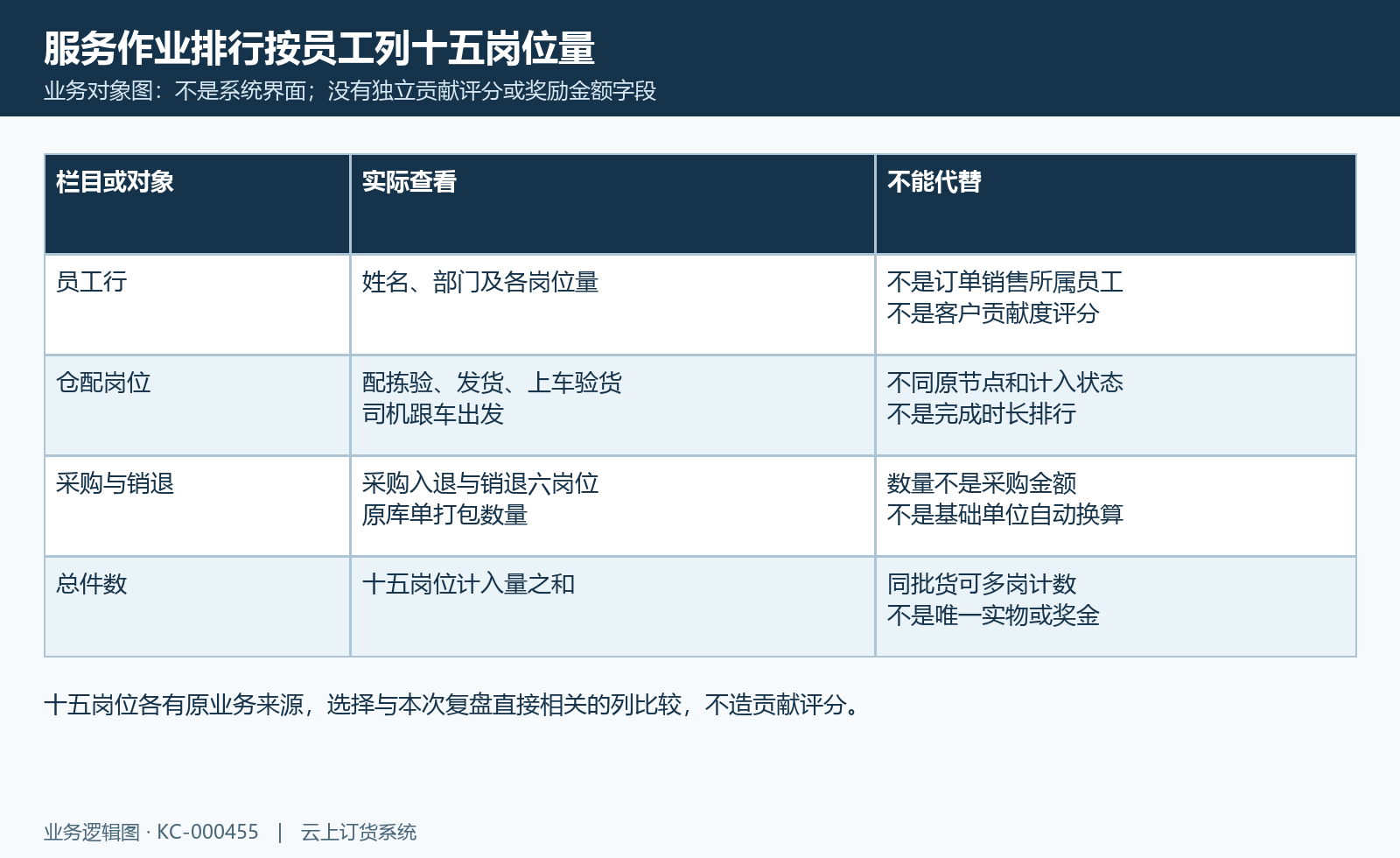1400x858 pixels.
Task: Click the text 同批货可多岗计数
Action: pos(982,584)
